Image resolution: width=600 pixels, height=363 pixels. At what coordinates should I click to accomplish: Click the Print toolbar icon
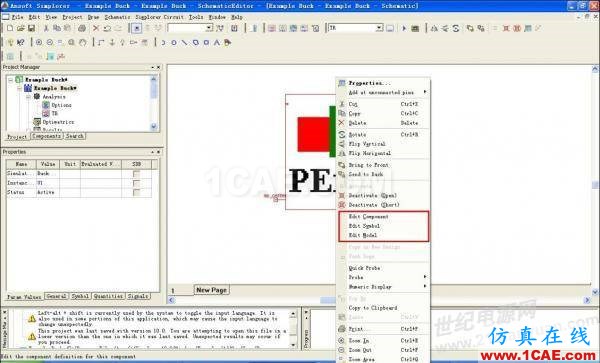coord(82,28)
